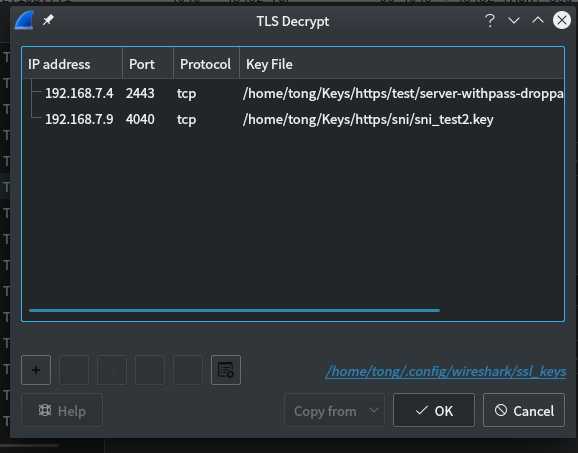Click the server-withpass key file path
The height and width of the screenshot is (453, 578).
click(x=403, y=94)
